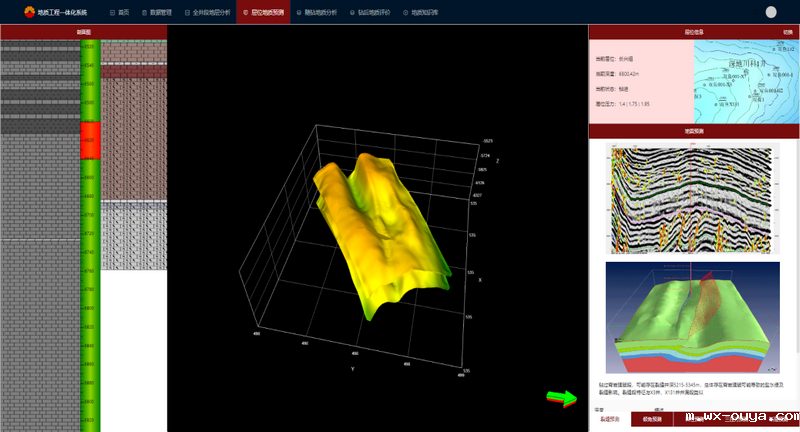Click the 层位地质预测 tab icon
Image resolution: width=800 pixels, height=432 pixels.
247,12
